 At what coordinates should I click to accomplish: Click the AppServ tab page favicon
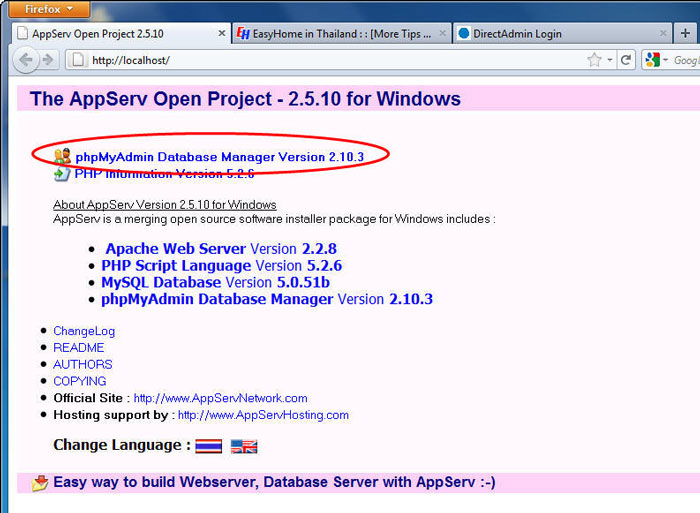pyautogui.click(x=22, y=33)
